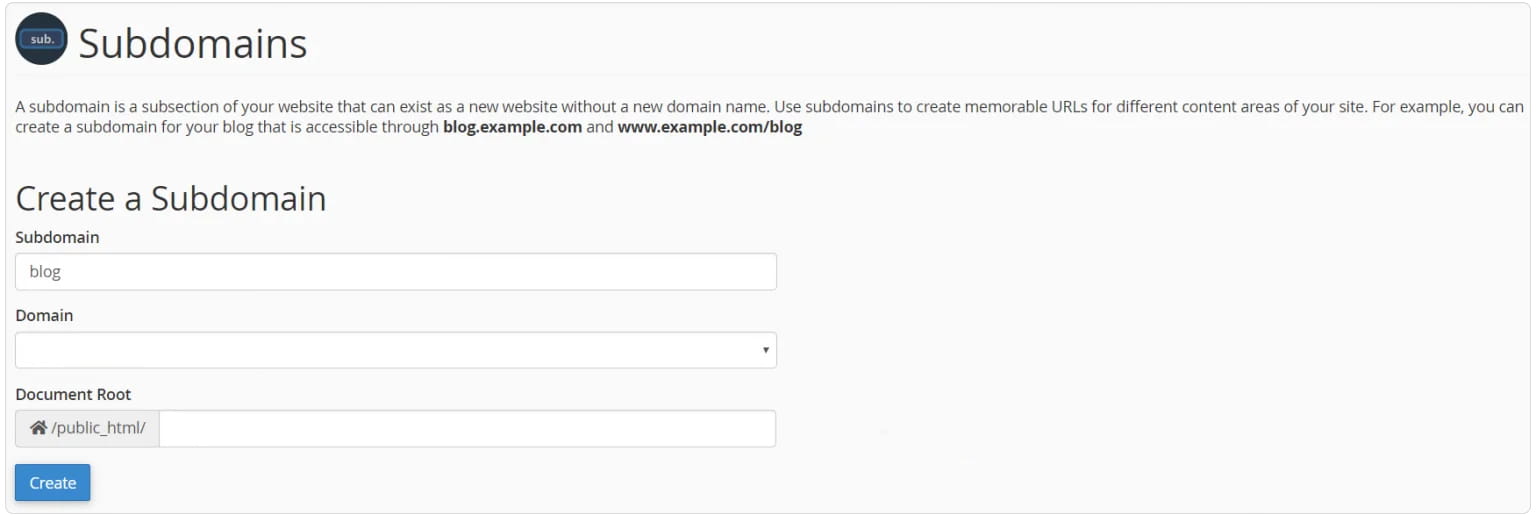
Task: Click the Subdomain field label
Action: pyautogui.click(x=57, y=237)
